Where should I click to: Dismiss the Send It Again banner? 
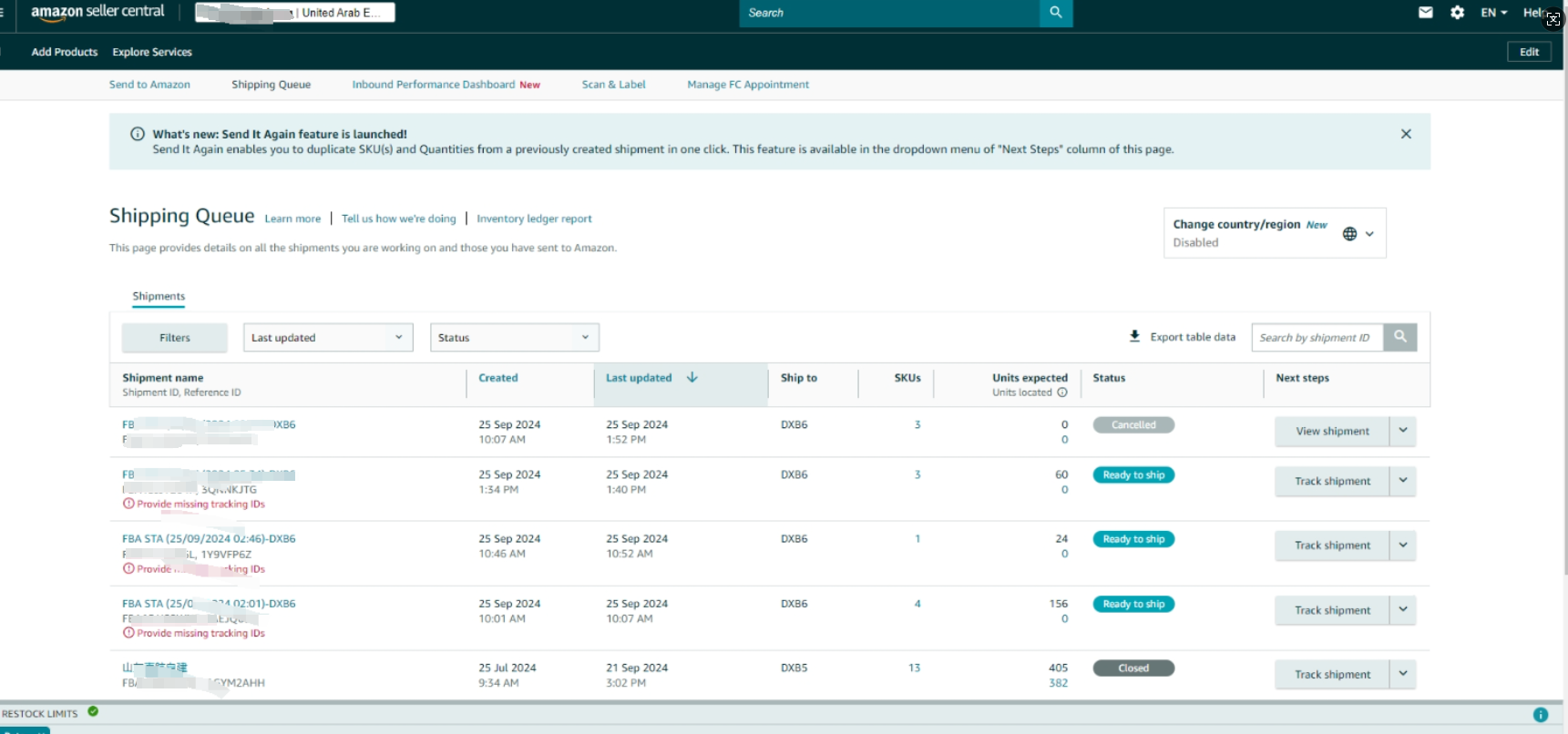(x=1406, y=134)
